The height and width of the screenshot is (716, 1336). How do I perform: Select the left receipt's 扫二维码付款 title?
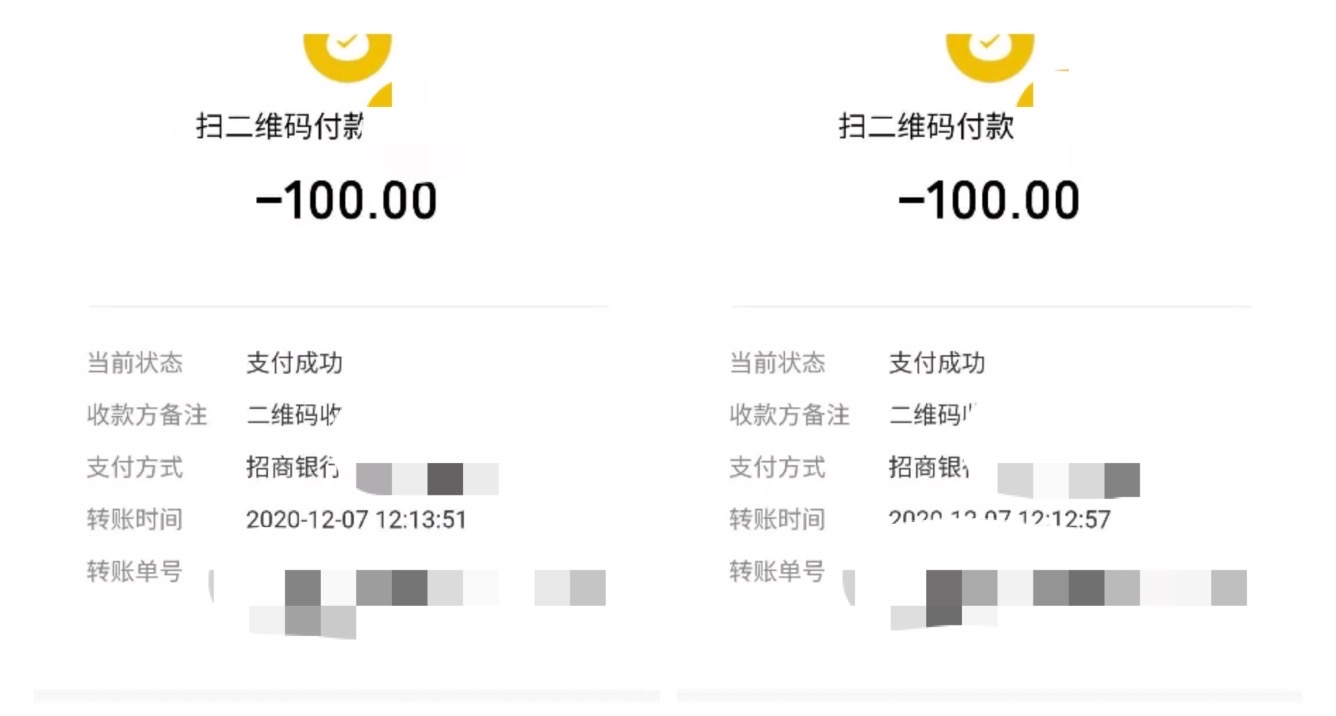tap(279, 128)
